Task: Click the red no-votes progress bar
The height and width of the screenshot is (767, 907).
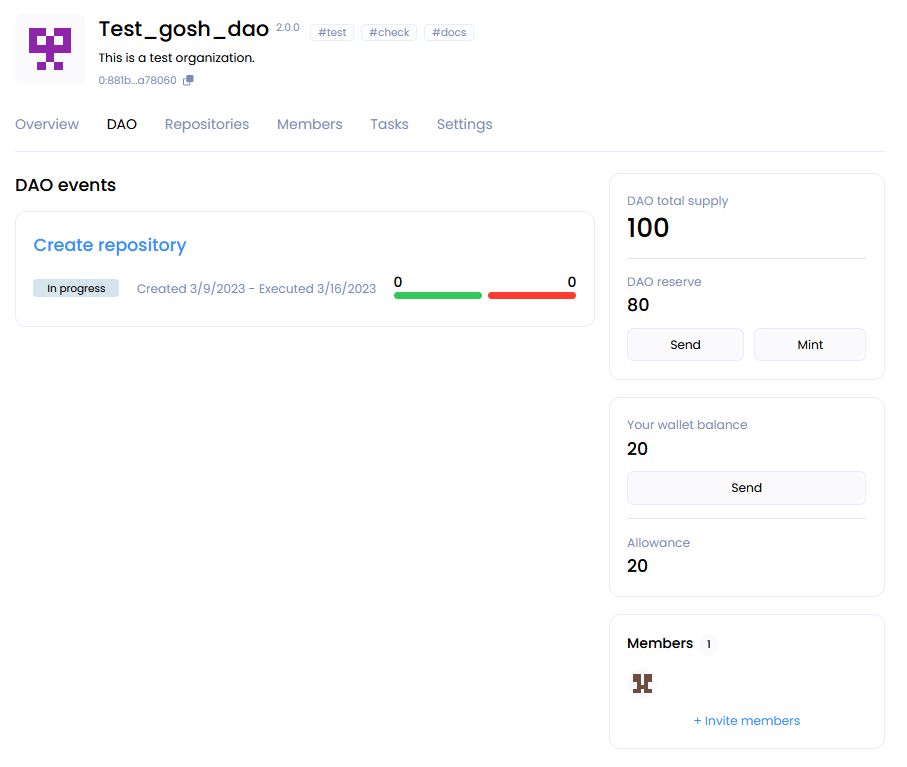Action: click(x=531, y=295)
